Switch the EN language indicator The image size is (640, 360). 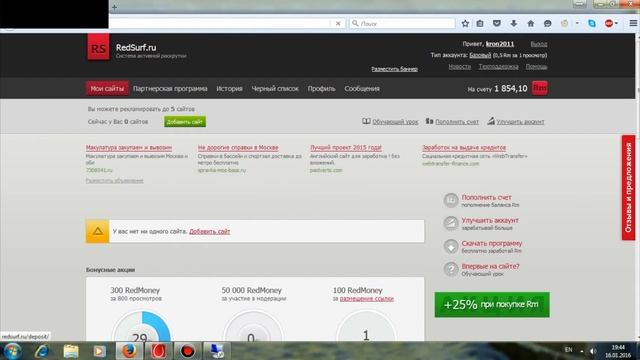point(569,350)
